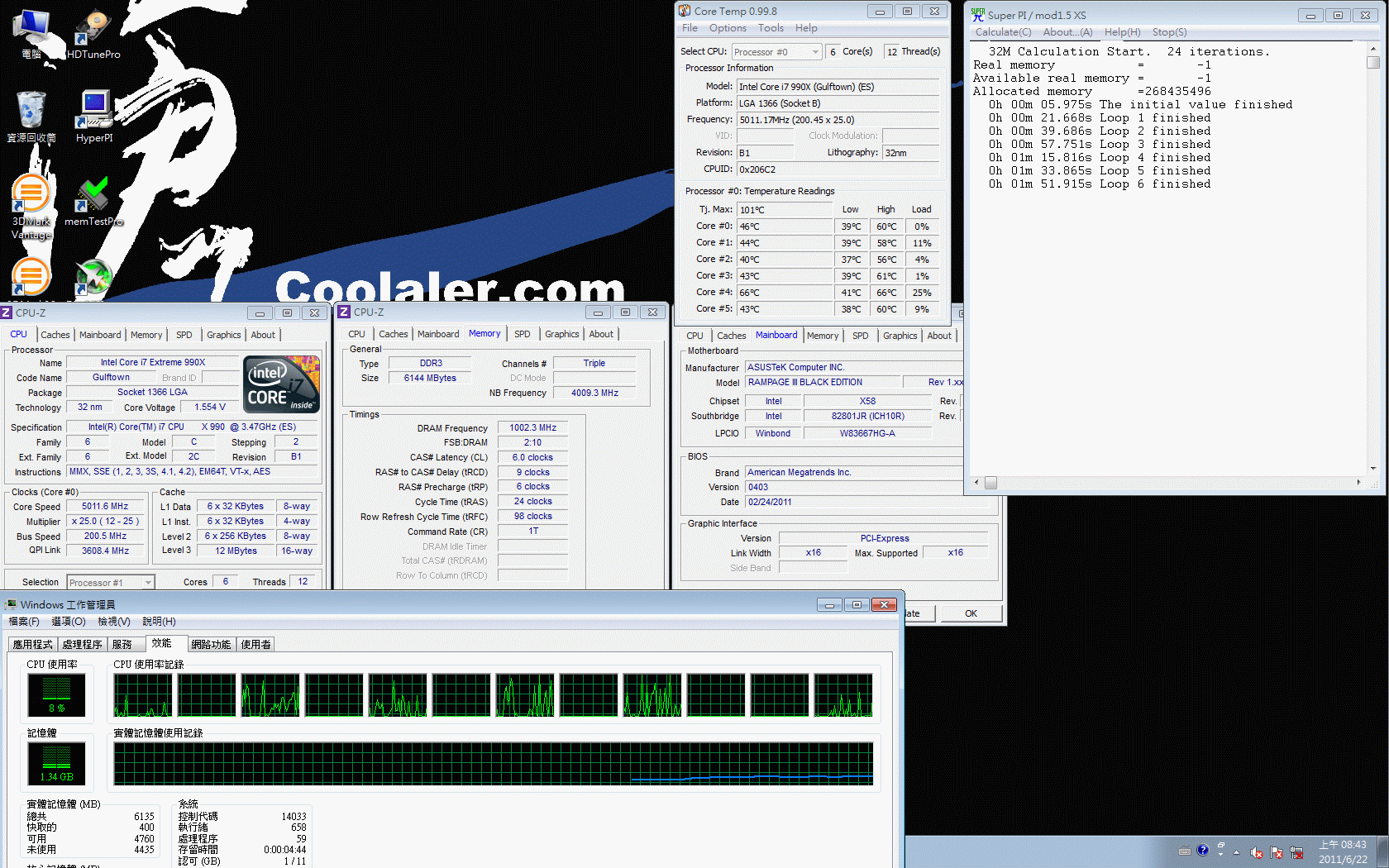
Task: Switch to 使用者 tab in Task Manager
Action: click(x=255, y=644)
